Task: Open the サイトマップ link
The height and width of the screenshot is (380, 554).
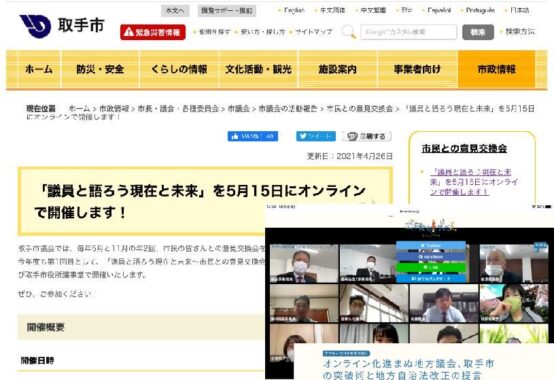Action: pos(313,32)
